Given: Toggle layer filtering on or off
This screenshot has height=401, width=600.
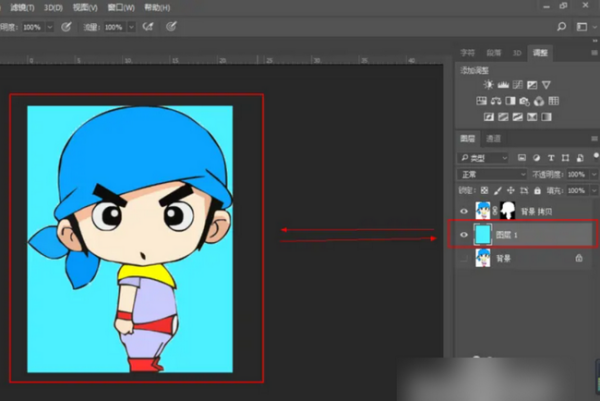Looking at the screenshot, I should point(596,155).
